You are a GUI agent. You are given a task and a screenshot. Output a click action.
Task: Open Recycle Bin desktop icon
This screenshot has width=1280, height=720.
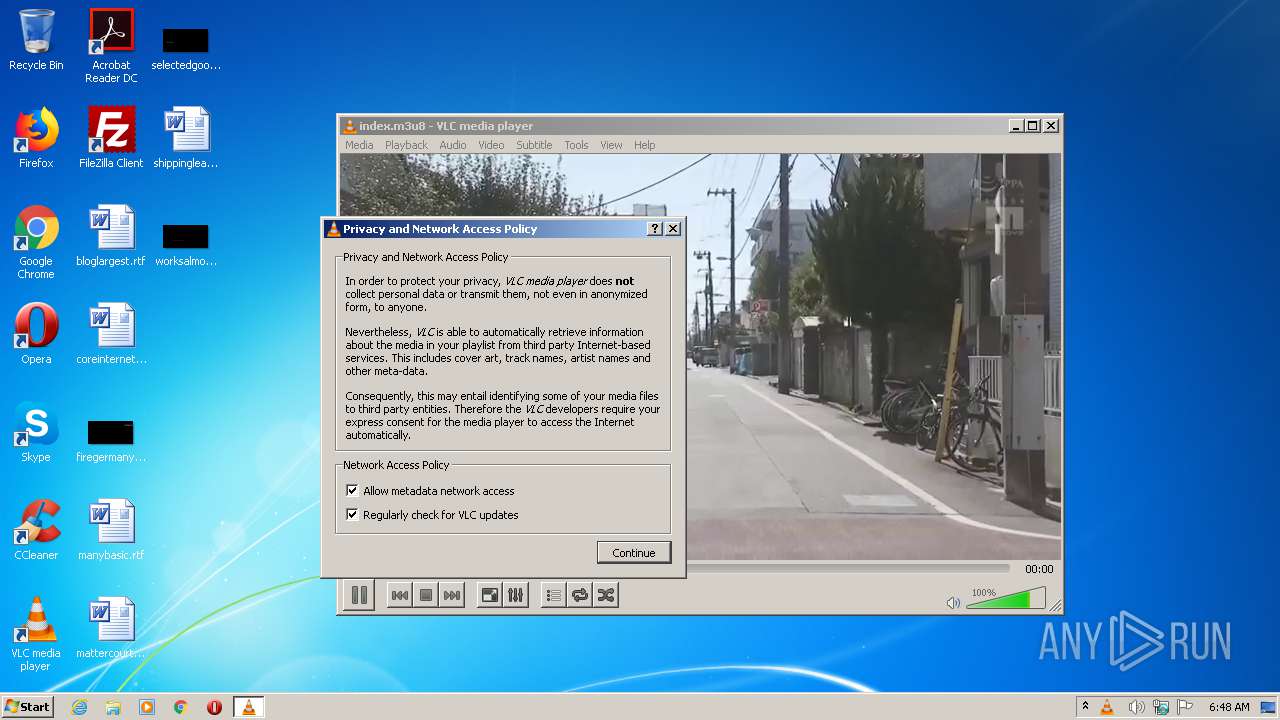(36, 40)
